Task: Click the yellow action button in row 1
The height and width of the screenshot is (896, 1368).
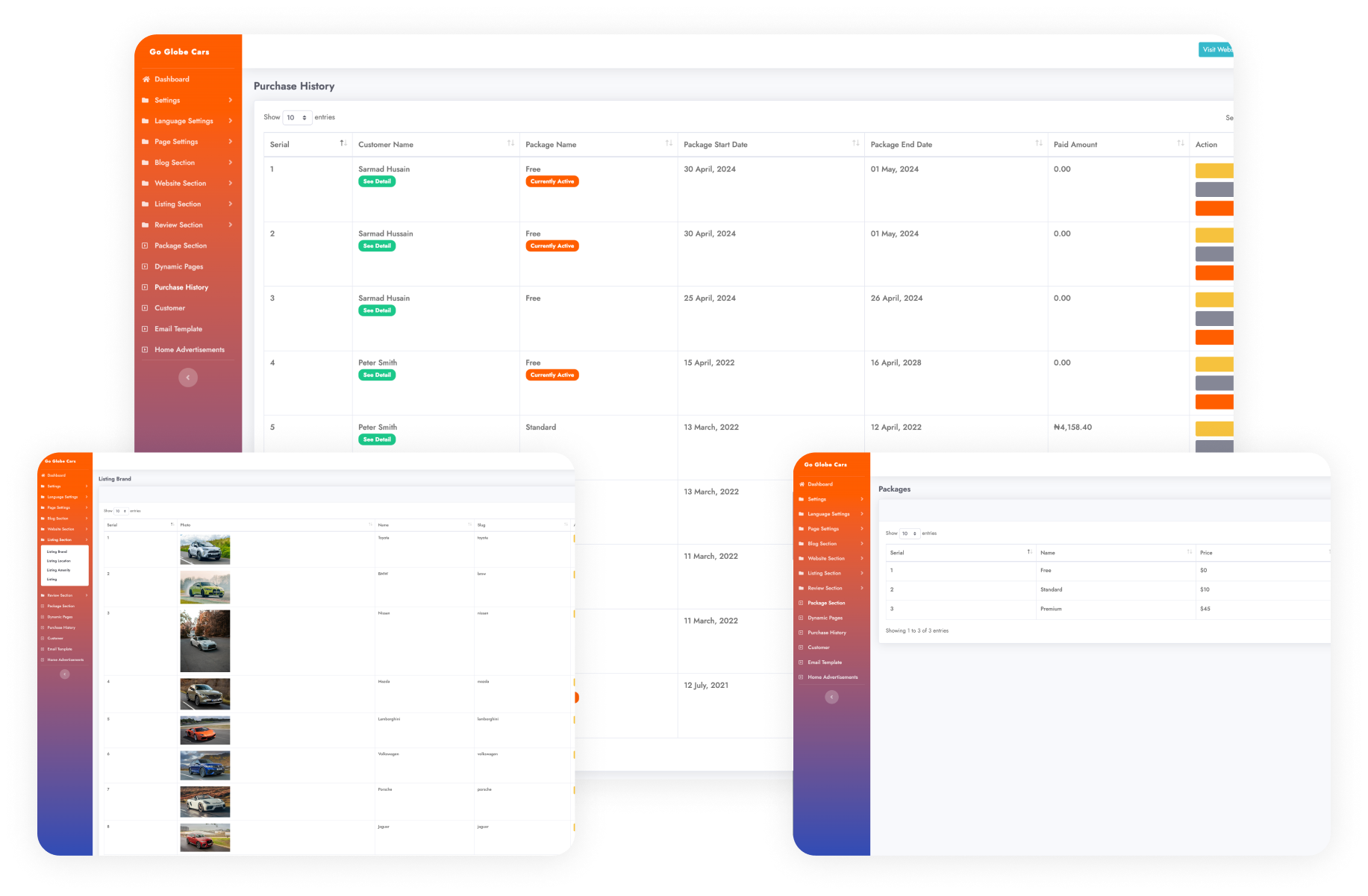Action: [1214, 171]
